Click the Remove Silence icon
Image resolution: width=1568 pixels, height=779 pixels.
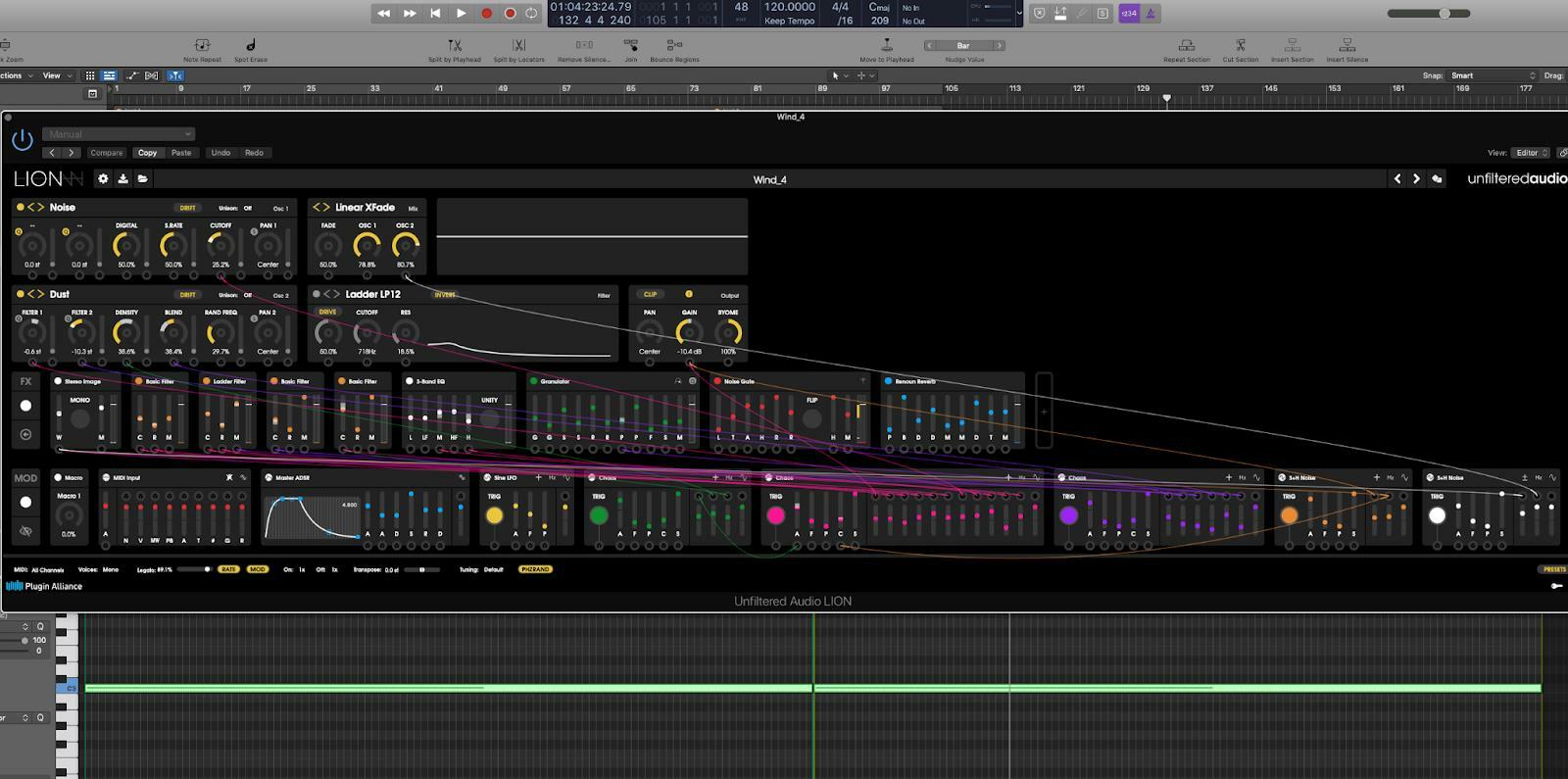click(584, 45)
